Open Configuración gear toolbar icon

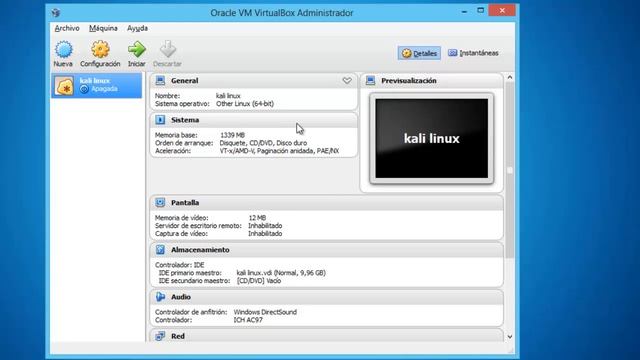[100, 49]
